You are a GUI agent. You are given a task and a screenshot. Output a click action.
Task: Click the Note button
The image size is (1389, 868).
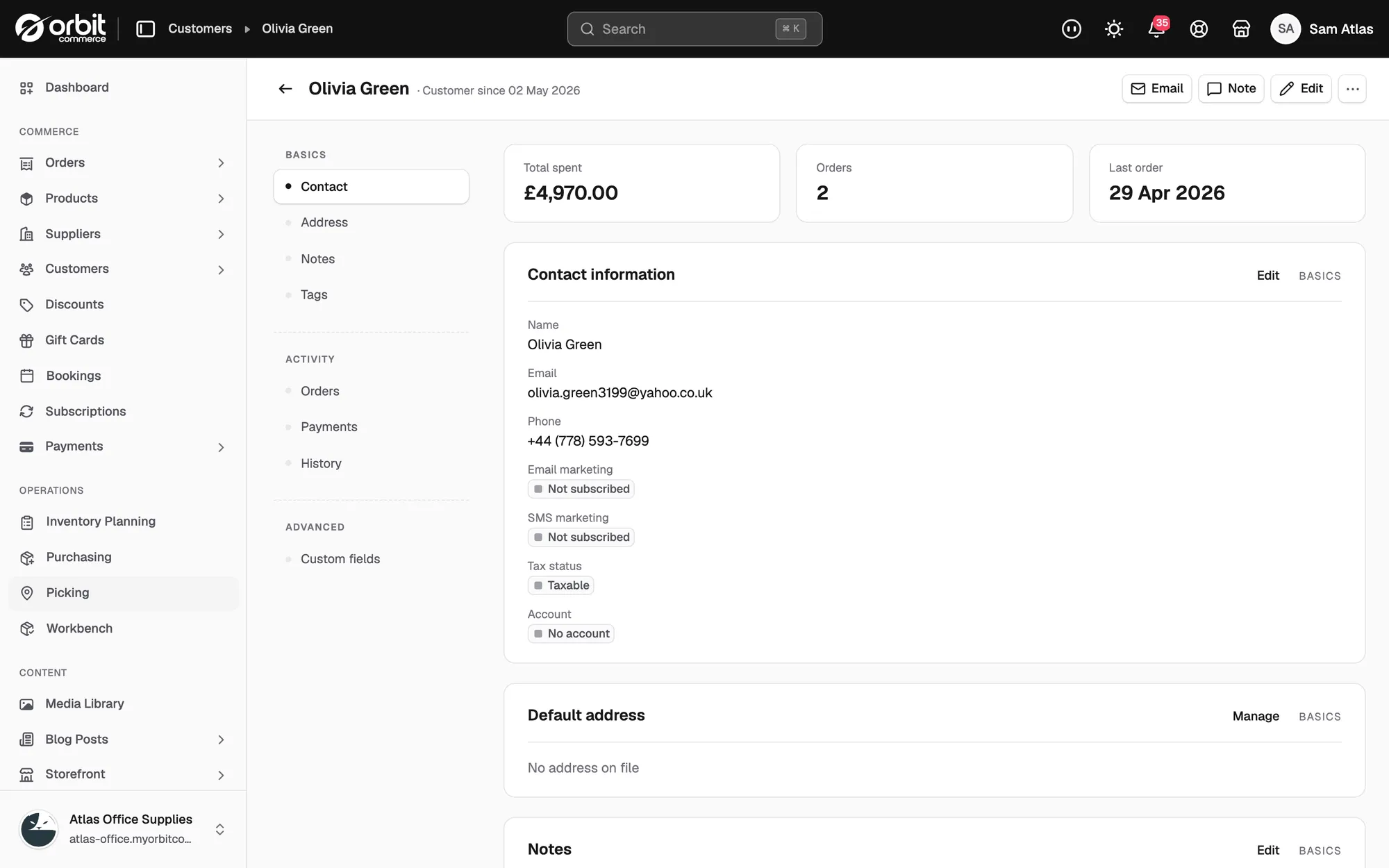1231,89
